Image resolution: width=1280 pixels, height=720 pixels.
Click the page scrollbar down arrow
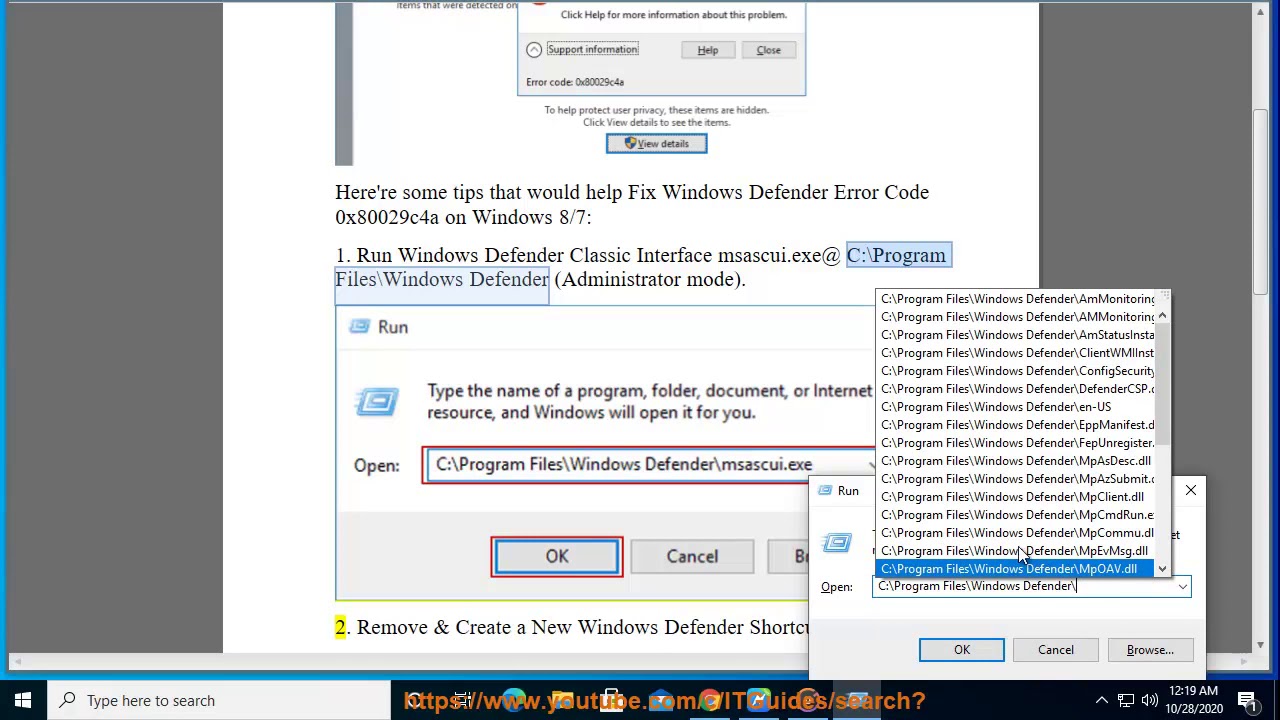(1261, 645)
